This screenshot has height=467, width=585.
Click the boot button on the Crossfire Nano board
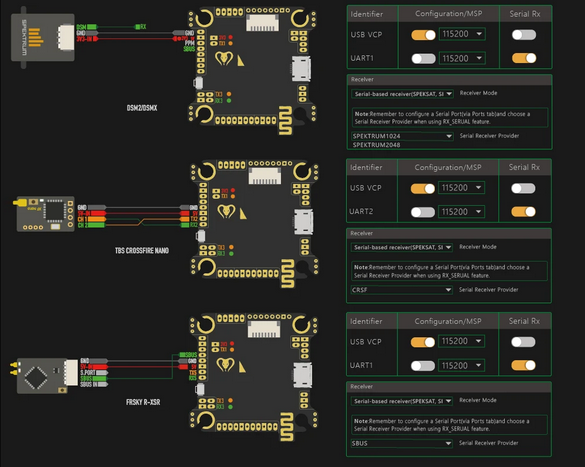click(201, 236)
